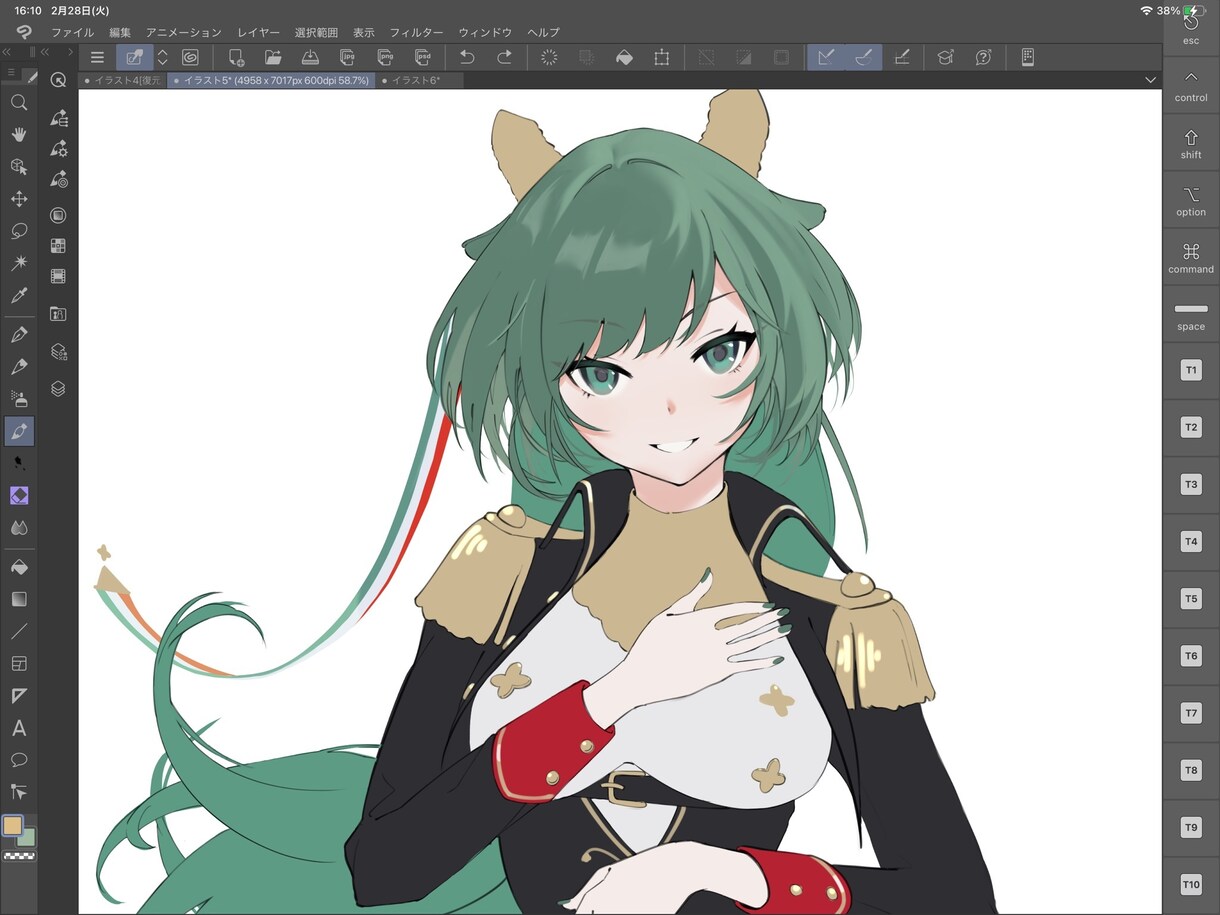Select the Lasso selection tool
The width and height of the screenshot is (1220, 915).
(19, 231)
